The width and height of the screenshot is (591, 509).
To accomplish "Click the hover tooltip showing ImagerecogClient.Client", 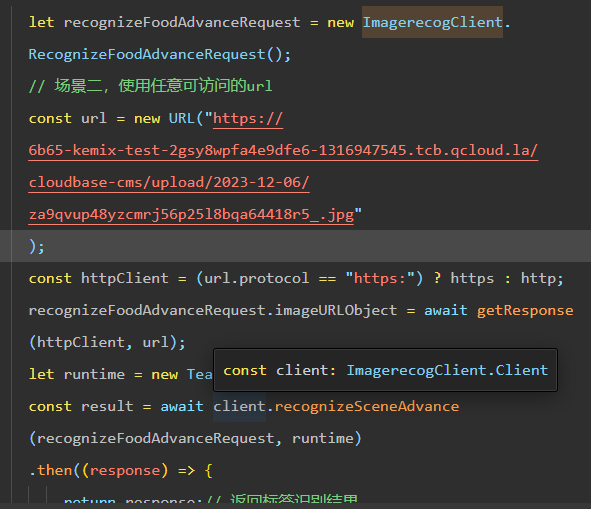I will tap(385, 370).
